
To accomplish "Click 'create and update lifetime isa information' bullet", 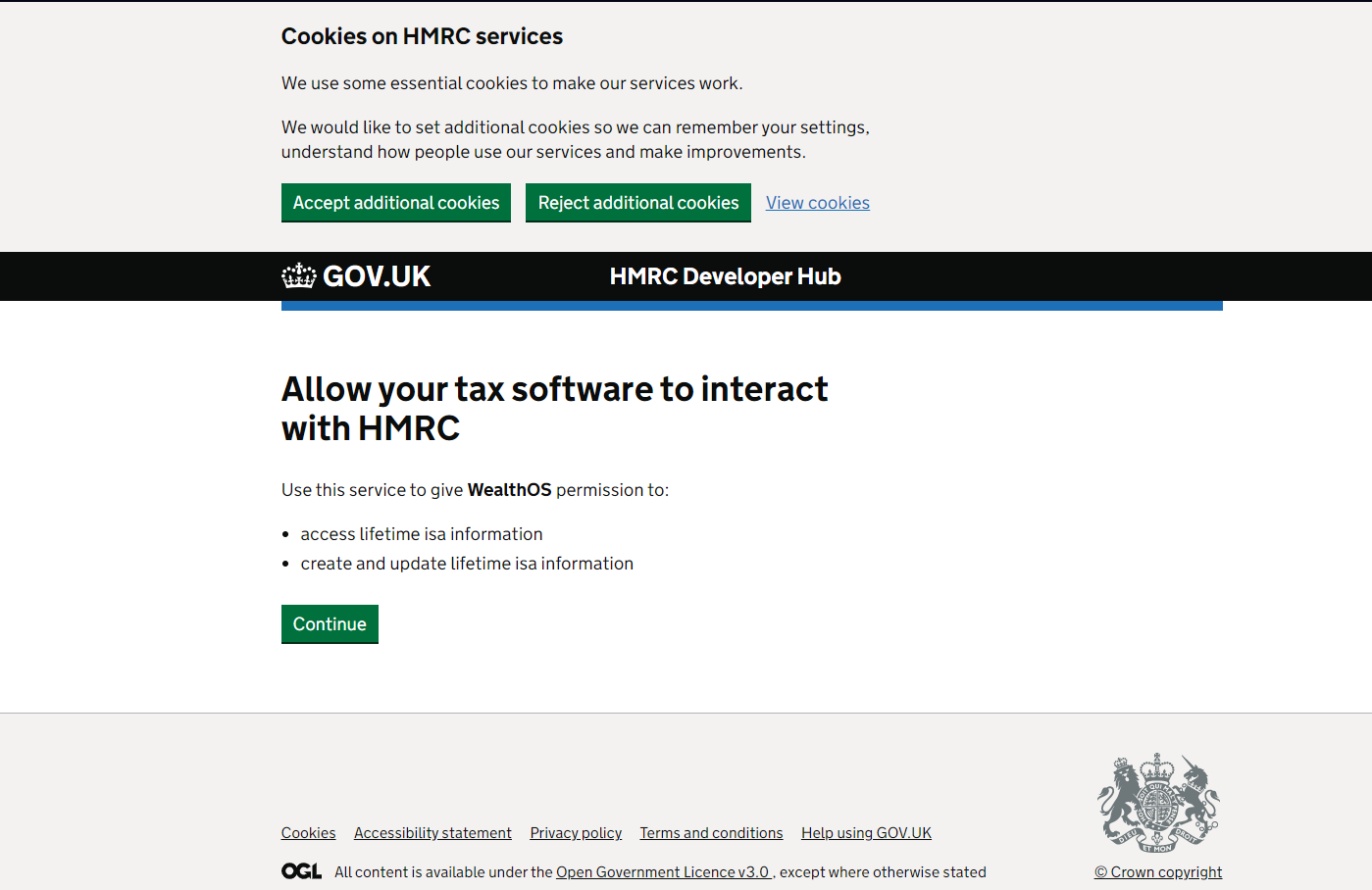I will pyautogui.click(x=467, y=564).
